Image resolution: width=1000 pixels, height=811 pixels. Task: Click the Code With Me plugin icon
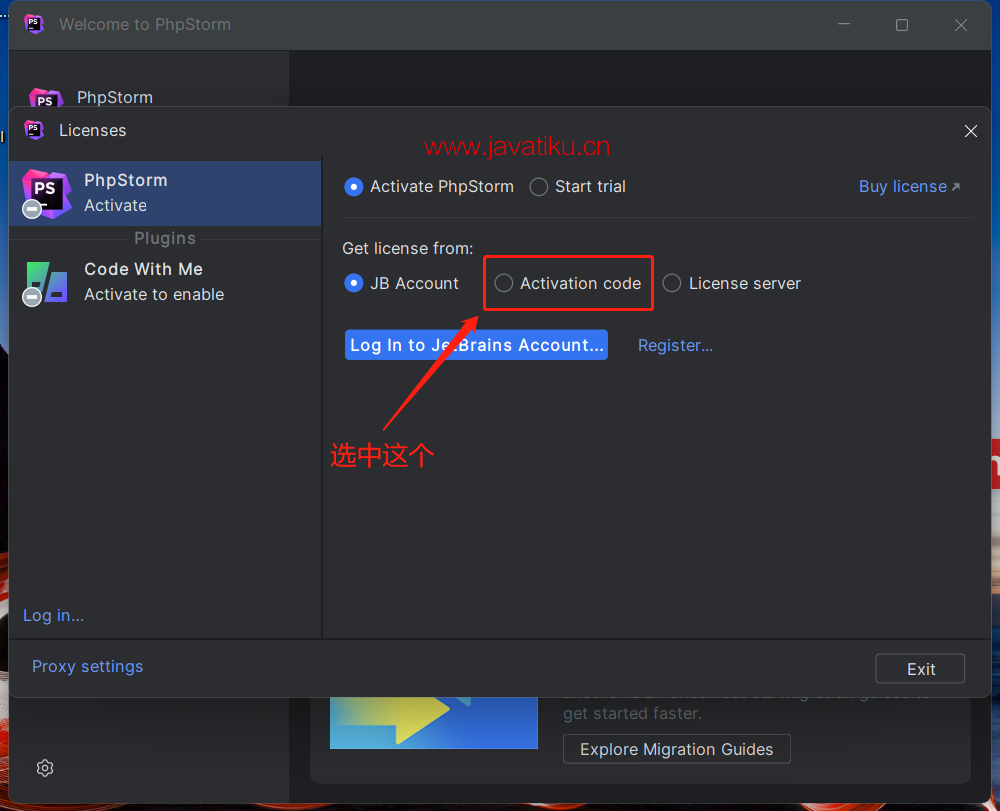[46, 282]
